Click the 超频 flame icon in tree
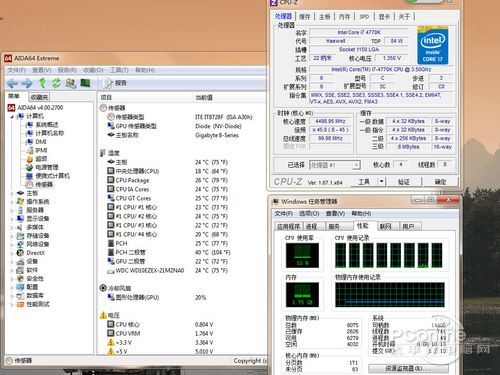The height and width of the screenshot is (375, 500). click(30, 159)
